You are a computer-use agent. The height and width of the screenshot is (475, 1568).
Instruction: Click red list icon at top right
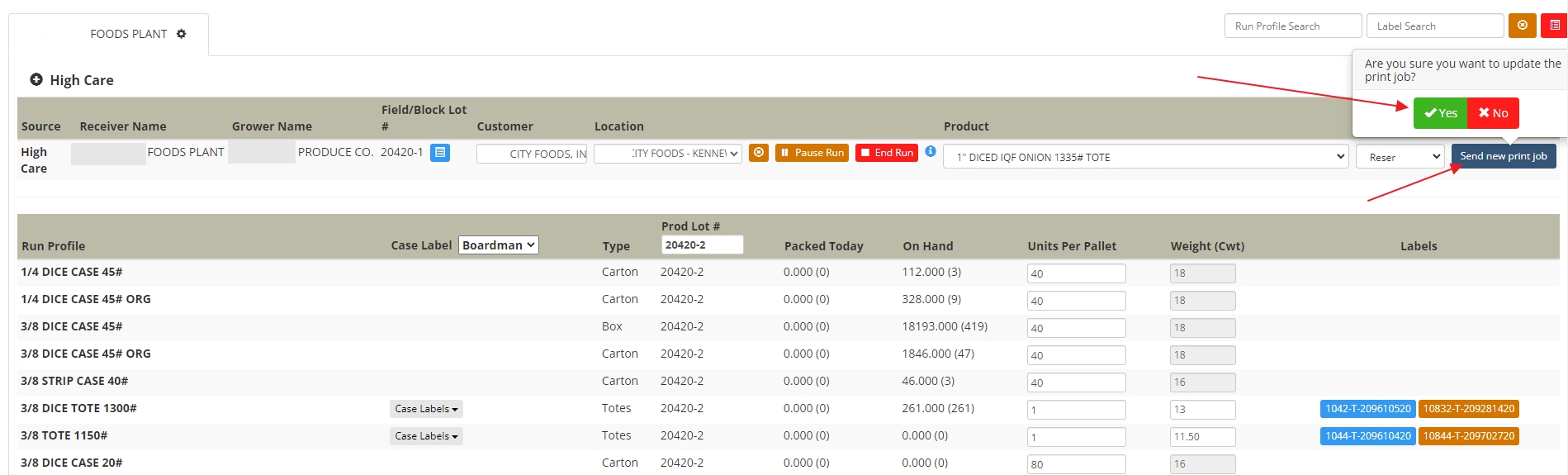[1554, 26]
